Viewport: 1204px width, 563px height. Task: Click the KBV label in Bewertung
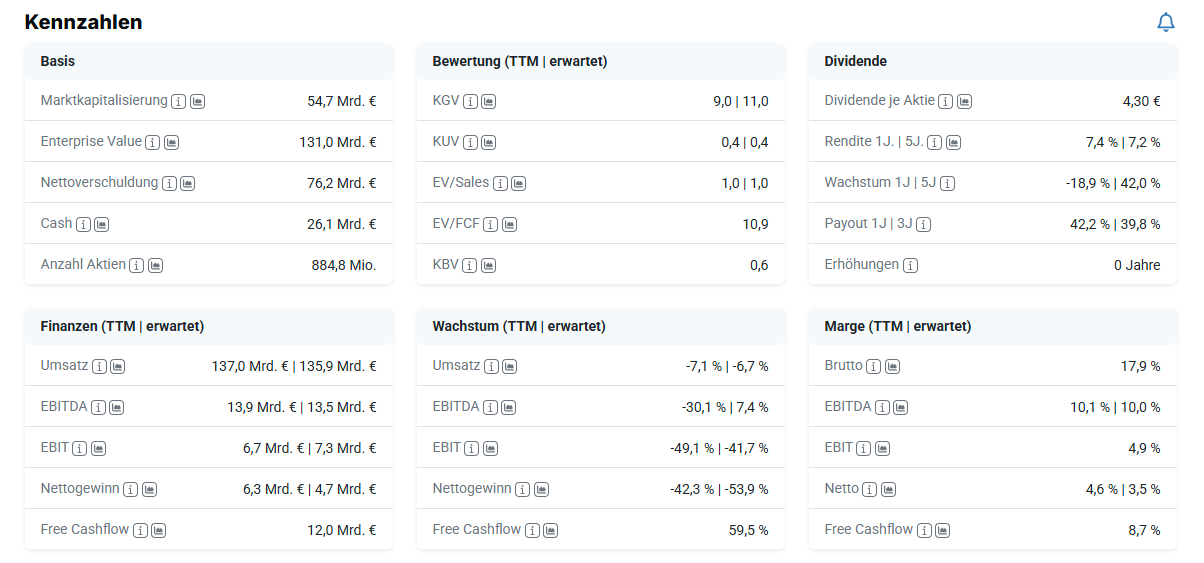point(445,265)
